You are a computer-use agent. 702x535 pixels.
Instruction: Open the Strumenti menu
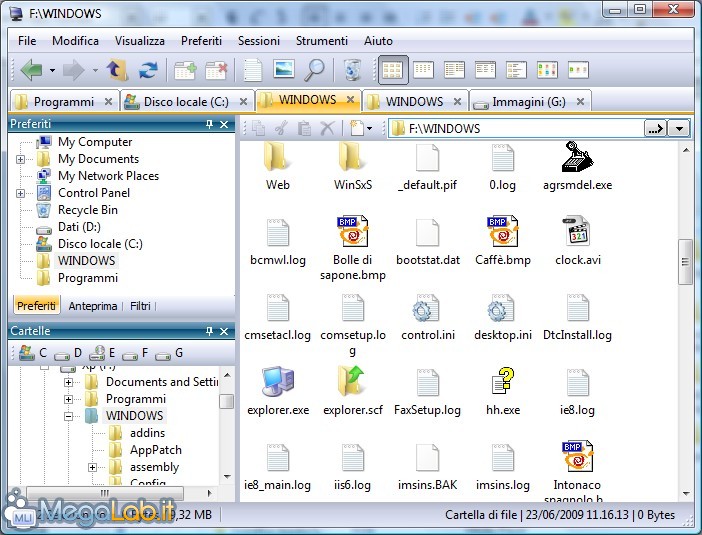point(321,41)
